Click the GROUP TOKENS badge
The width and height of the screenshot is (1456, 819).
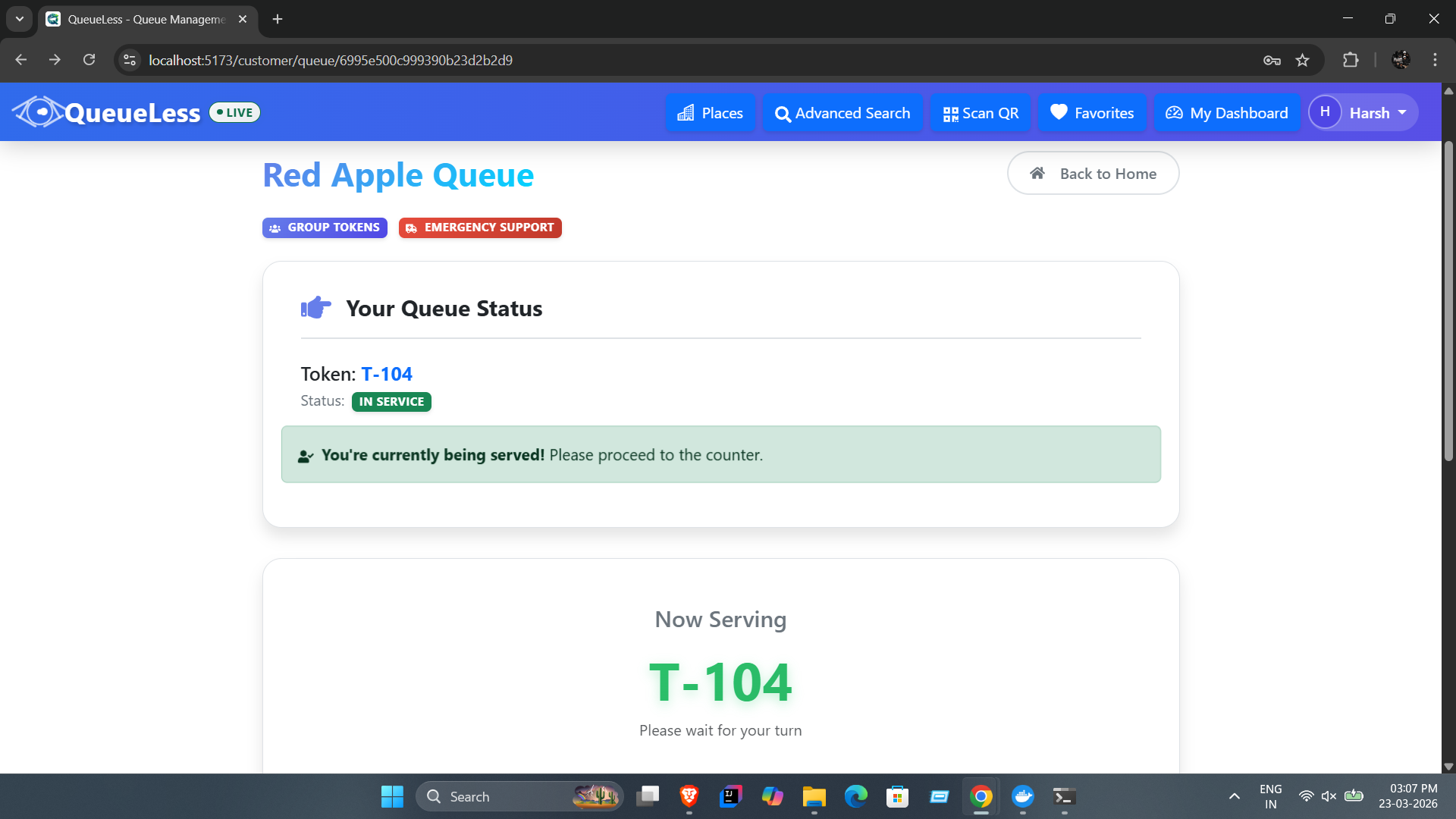click(x=325, y=227)
